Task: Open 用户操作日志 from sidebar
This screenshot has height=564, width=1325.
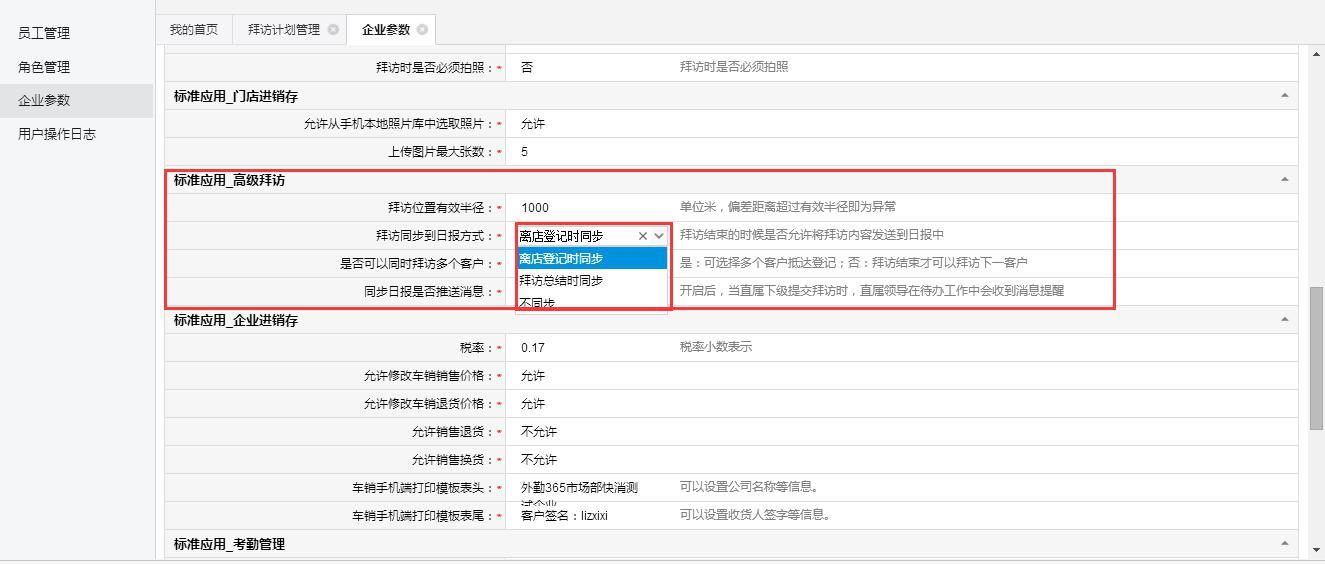Action: pos(57,134)
